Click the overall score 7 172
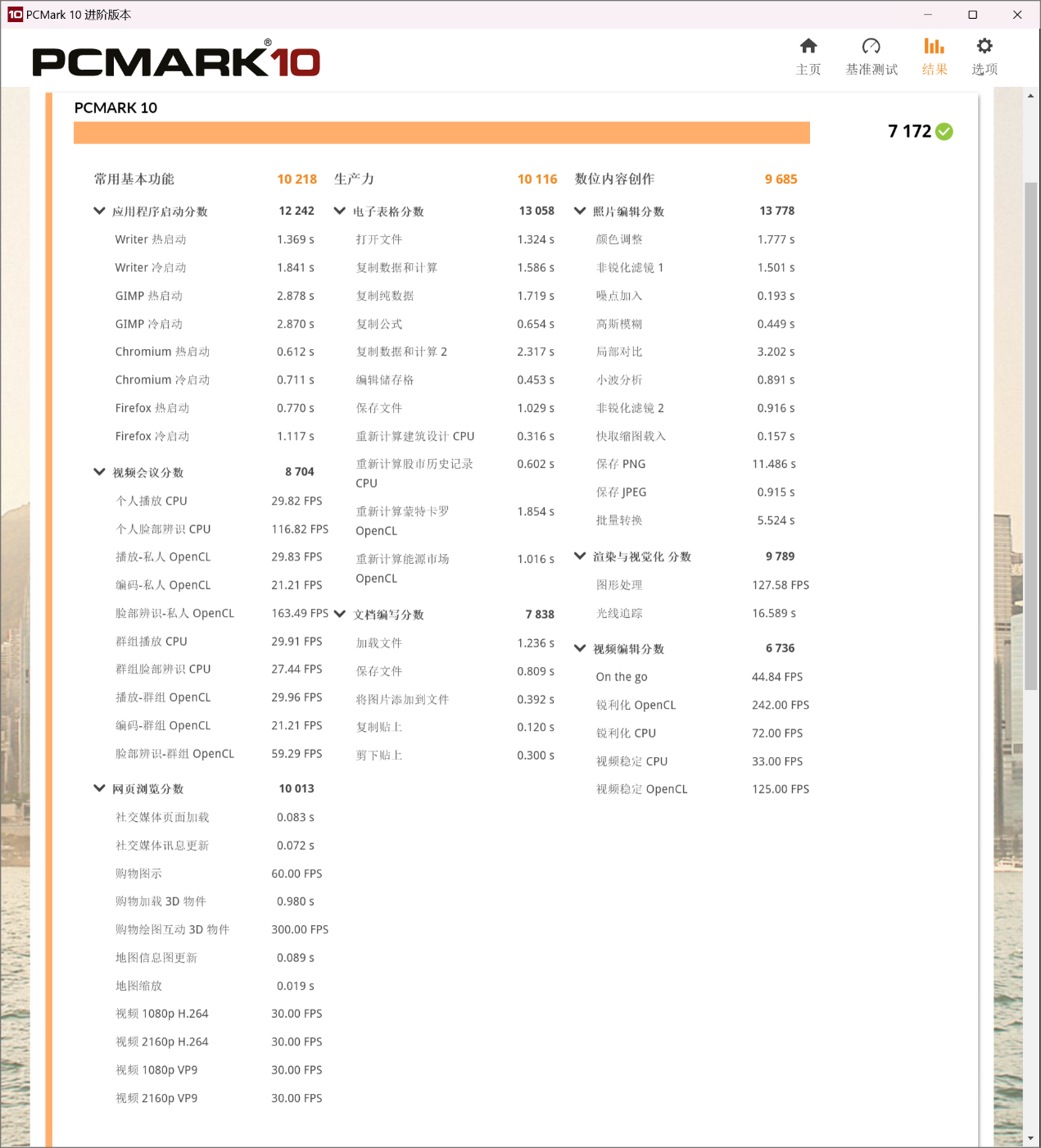This screenshot has height=1148, width=1041. tap(909, 131)
